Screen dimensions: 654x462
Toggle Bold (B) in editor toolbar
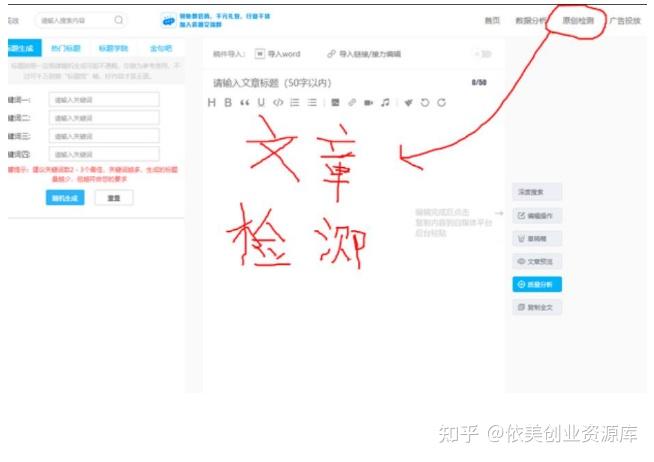click(x=228, y=103)
